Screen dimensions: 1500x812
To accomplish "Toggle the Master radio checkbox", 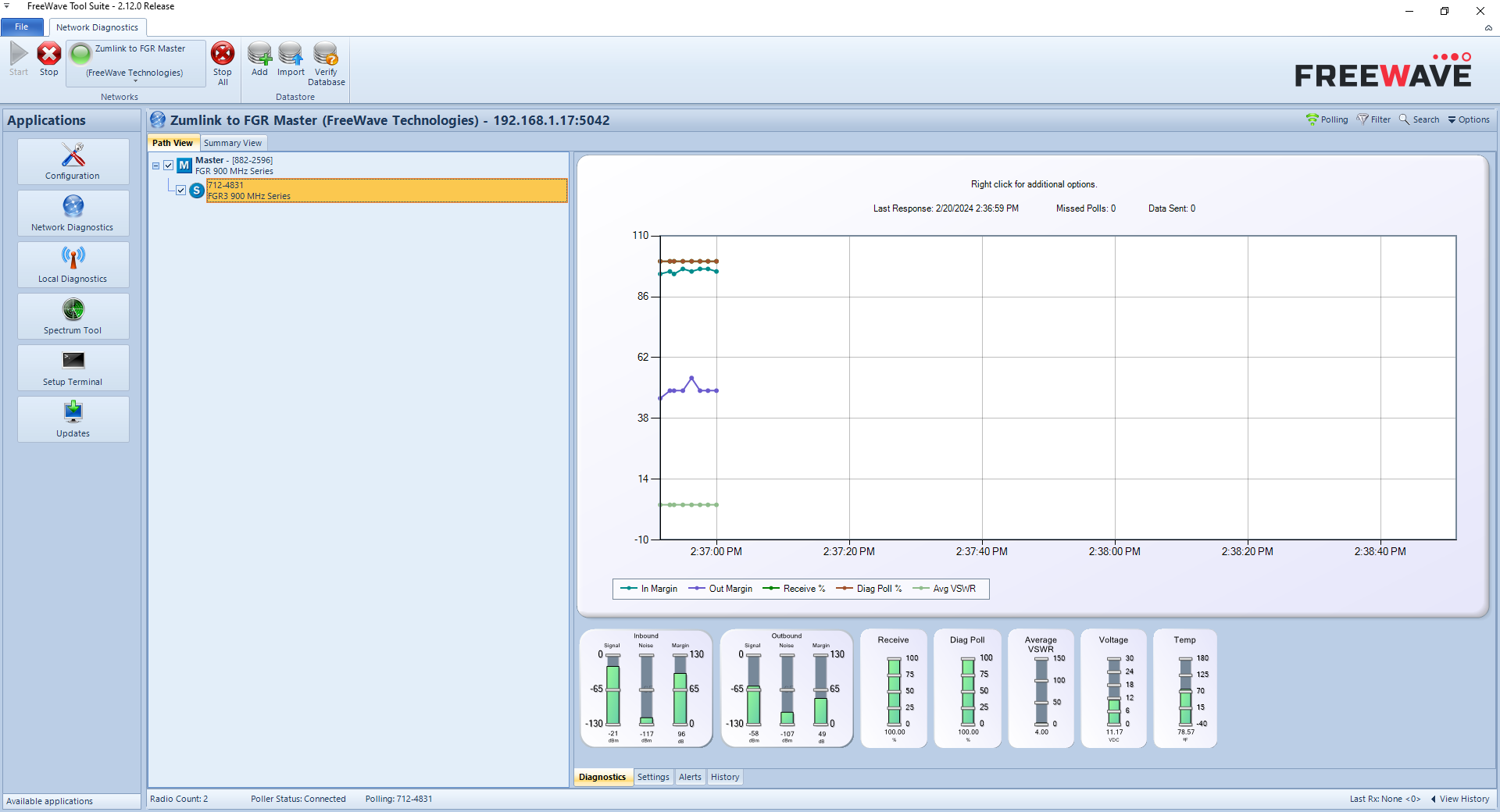I will 169,166.
